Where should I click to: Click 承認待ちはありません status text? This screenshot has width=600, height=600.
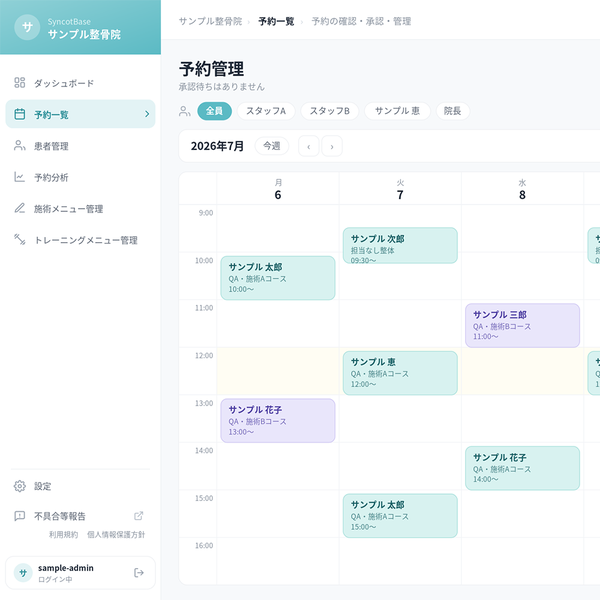coord(222,87)
